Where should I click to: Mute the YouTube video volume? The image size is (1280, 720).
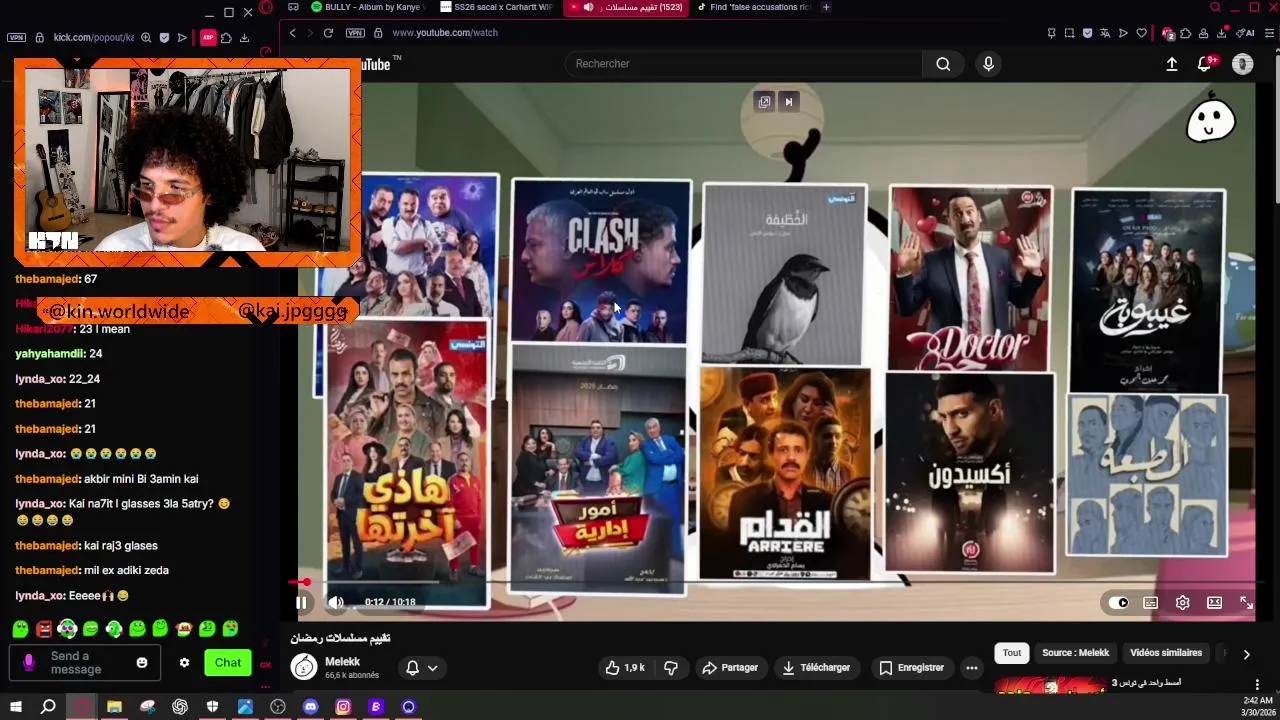point(336,602)
